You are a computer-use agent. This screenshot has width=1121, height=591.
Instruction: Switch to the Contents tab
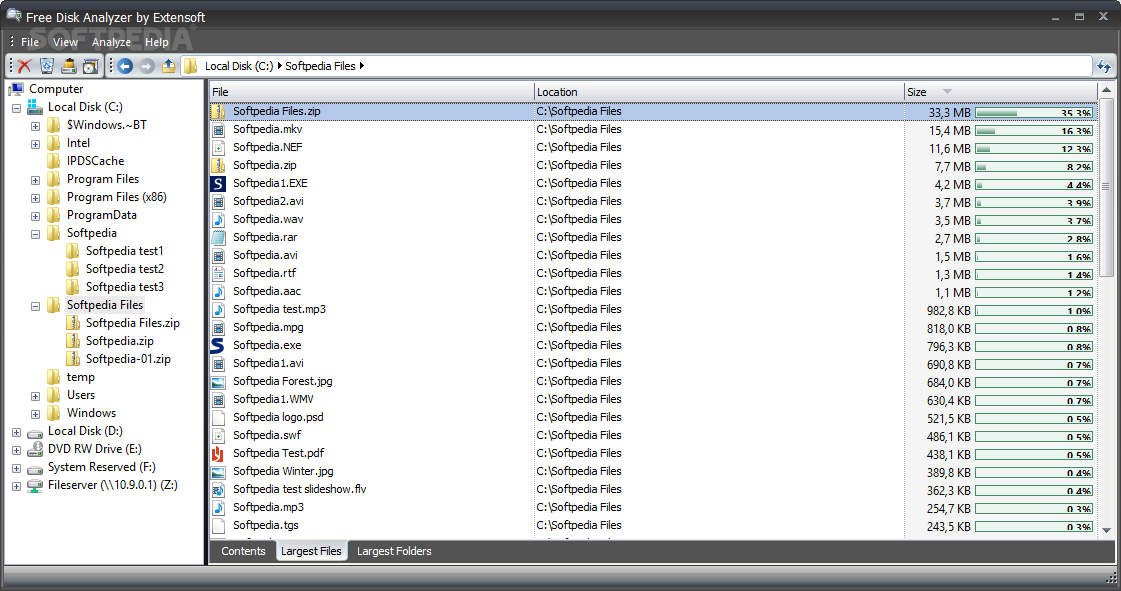[243, 551]
